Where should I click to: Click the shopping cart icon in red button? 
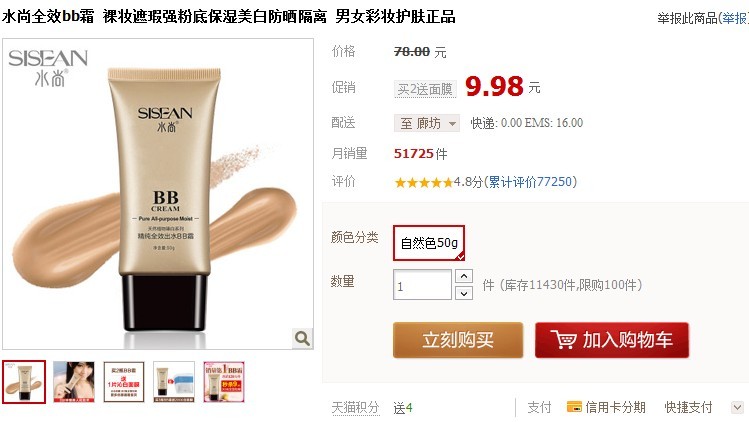click(x=563, y=340)
